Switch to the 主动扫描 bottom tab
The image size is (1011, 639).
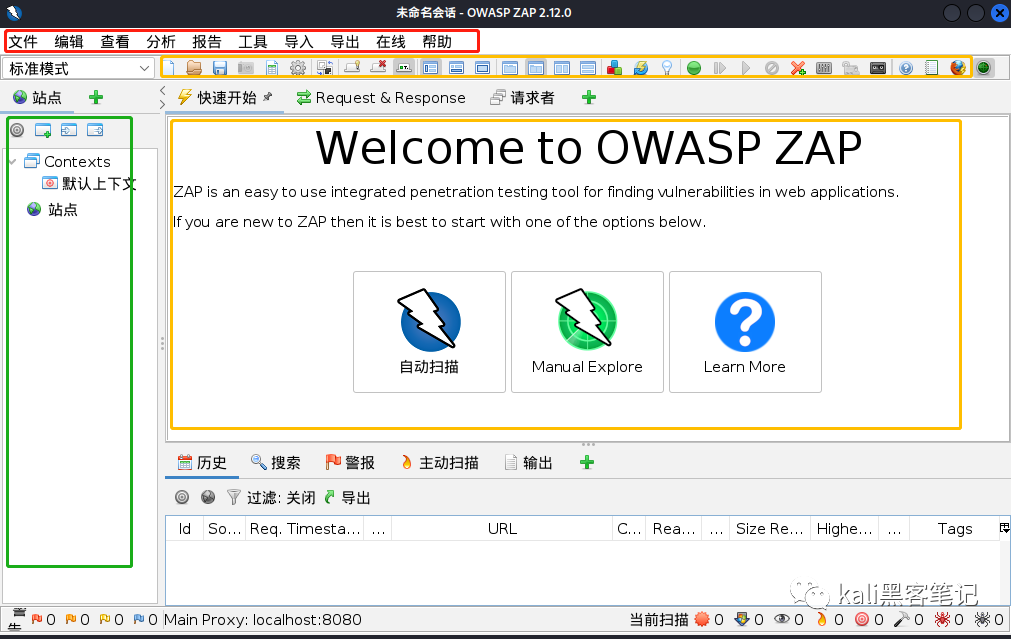439,463
